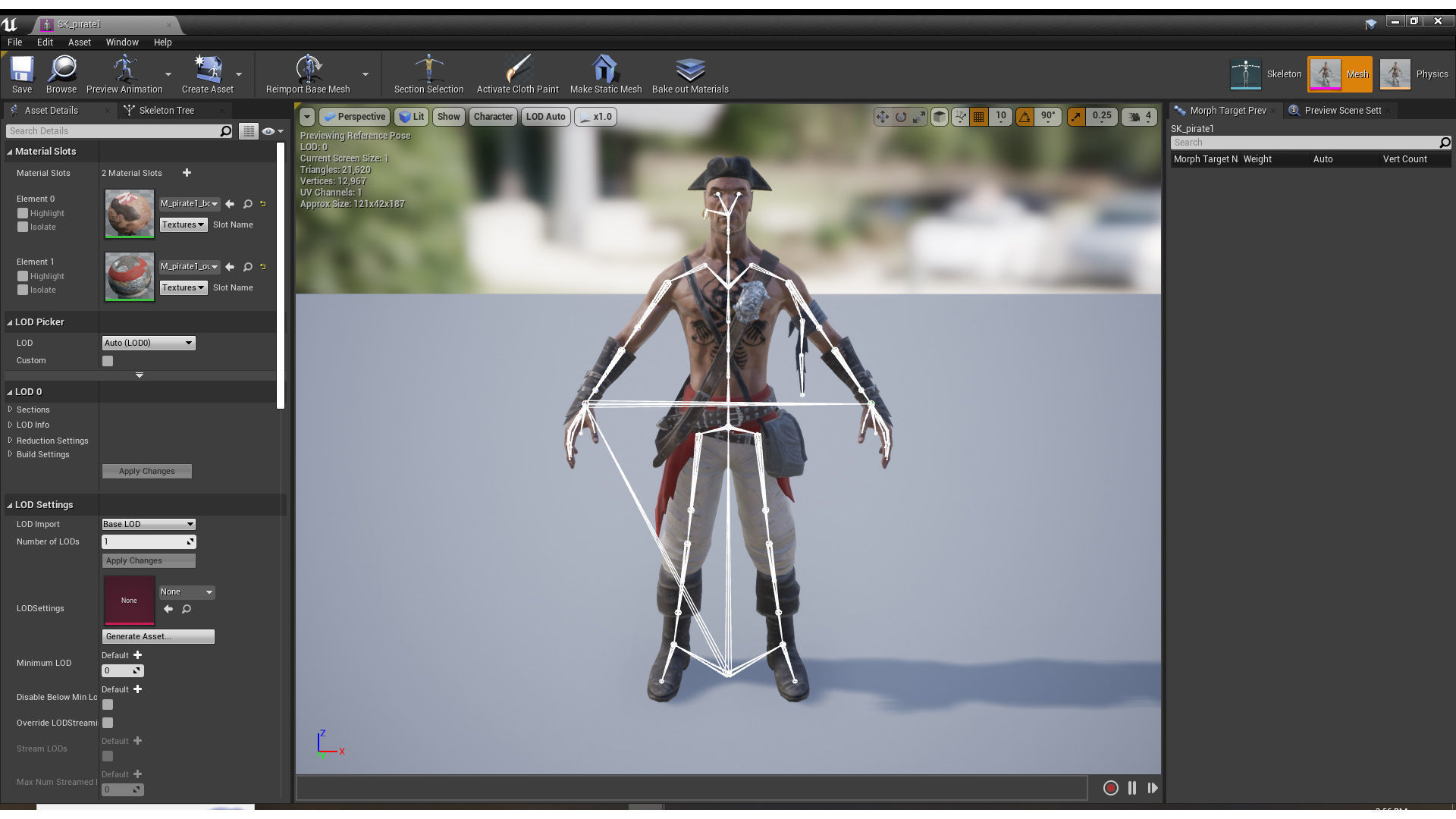Toggle world/local coordinate space icon
This screenshot has height=819, width=1456.
point(940,117)
